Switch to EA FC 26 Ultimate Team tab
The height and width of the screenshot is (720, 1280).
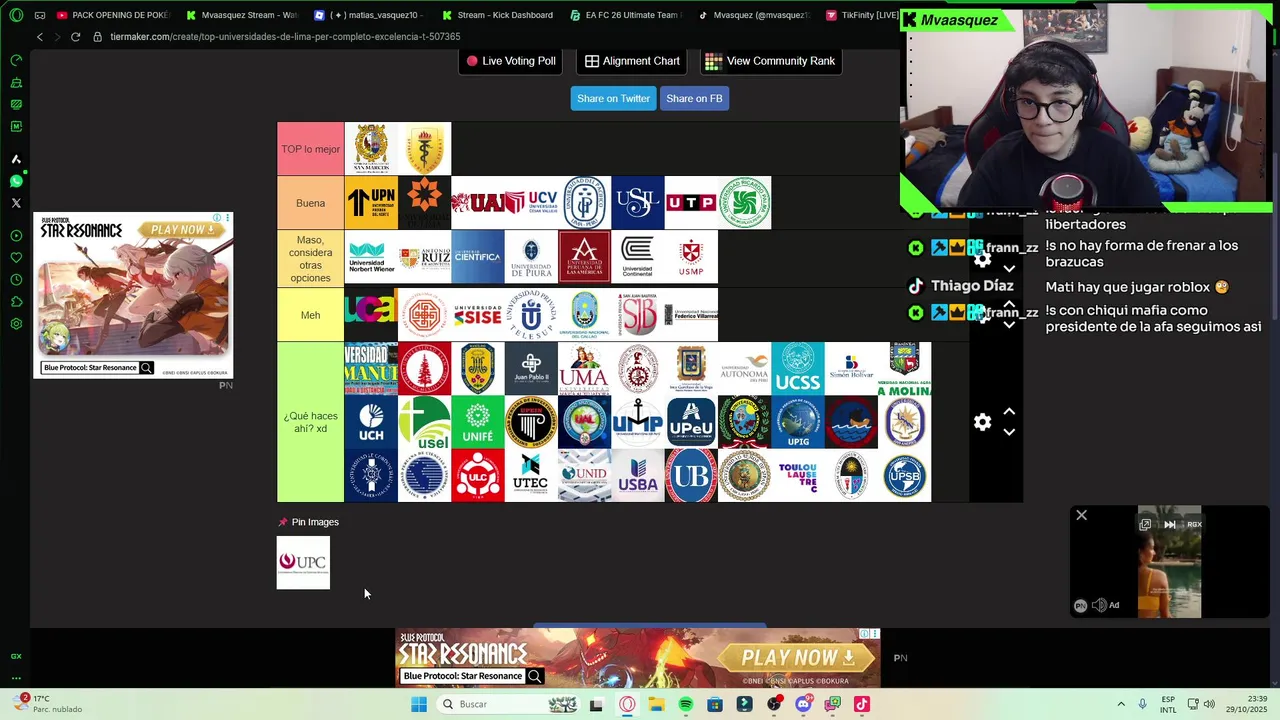click(x=626, y=15)
